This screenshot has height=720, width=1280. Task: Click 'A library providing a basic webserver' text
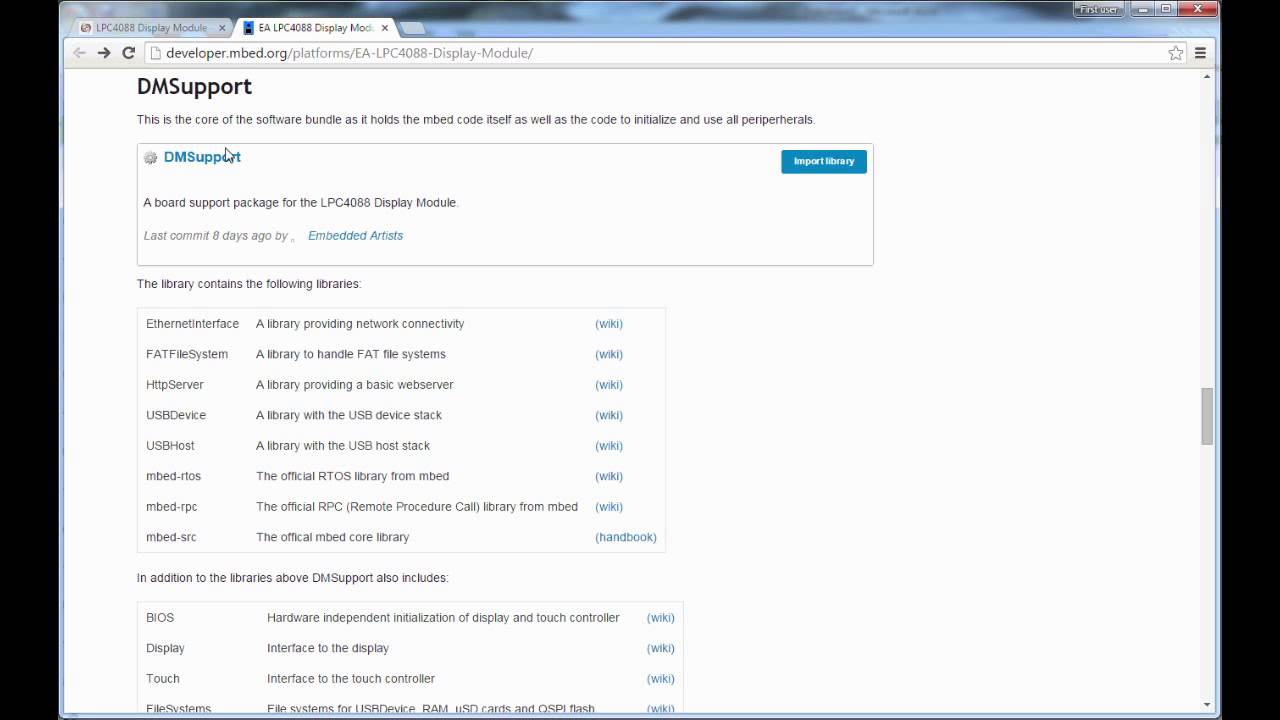click(355, 385)
